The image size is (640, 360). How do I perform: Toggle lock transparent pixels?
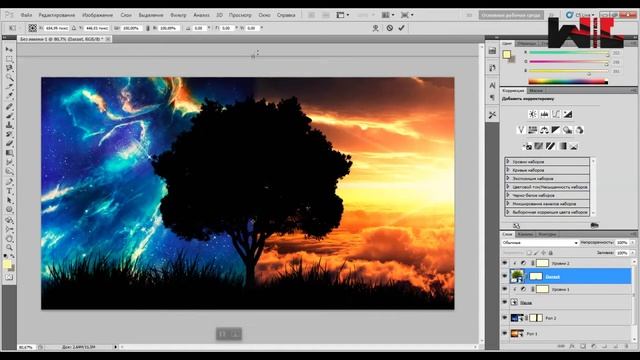click(x=529, y=253)
